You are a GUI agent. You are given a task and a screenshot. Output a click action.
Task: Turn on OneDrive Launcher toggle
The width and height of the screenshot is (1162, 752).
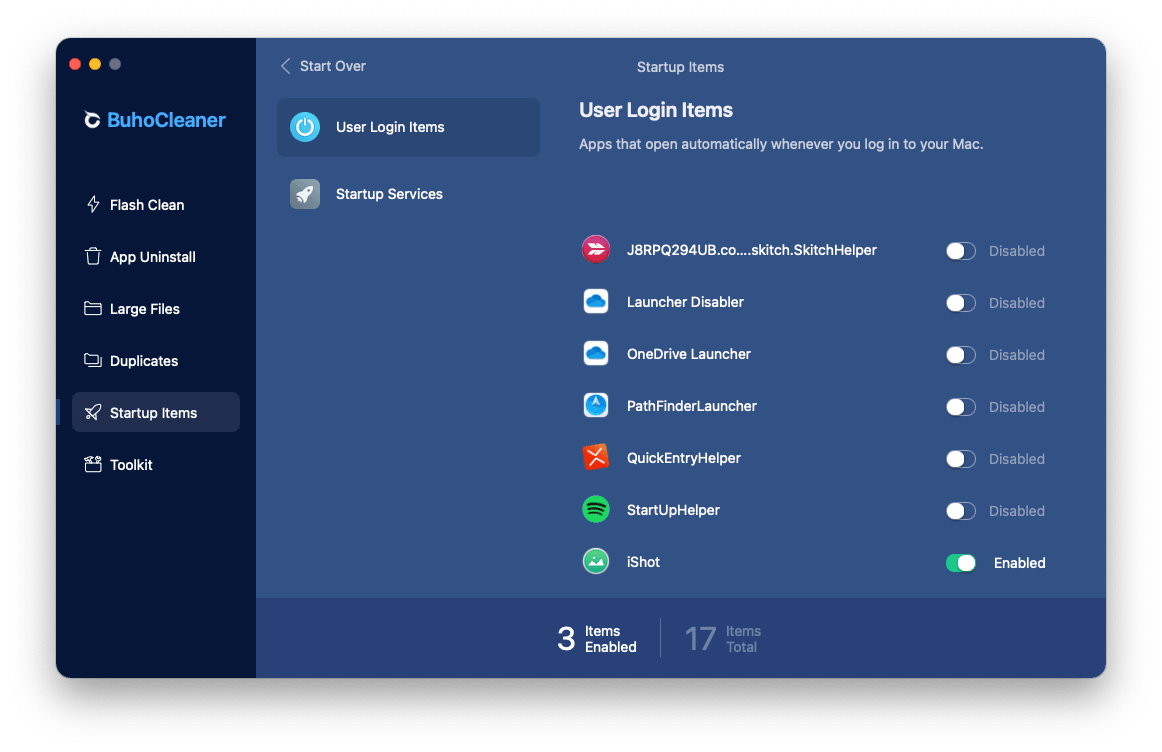(x=960, y=355)
